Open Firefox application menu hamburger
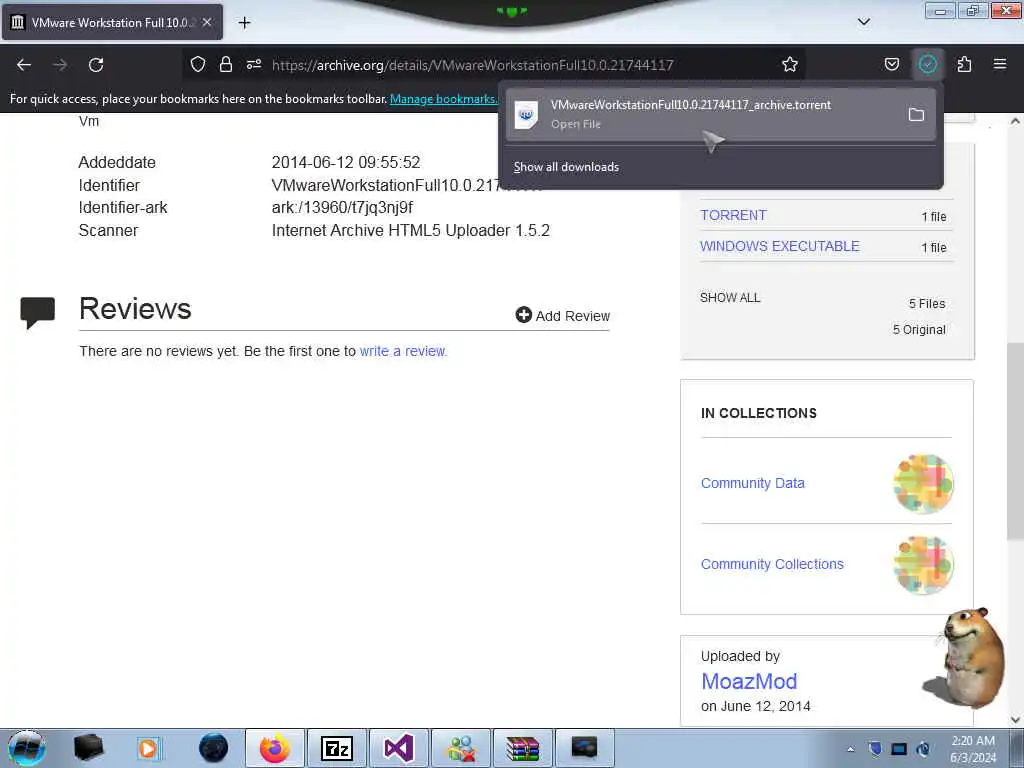This screenshot has height=768, width=1024. pos(1000,64)
